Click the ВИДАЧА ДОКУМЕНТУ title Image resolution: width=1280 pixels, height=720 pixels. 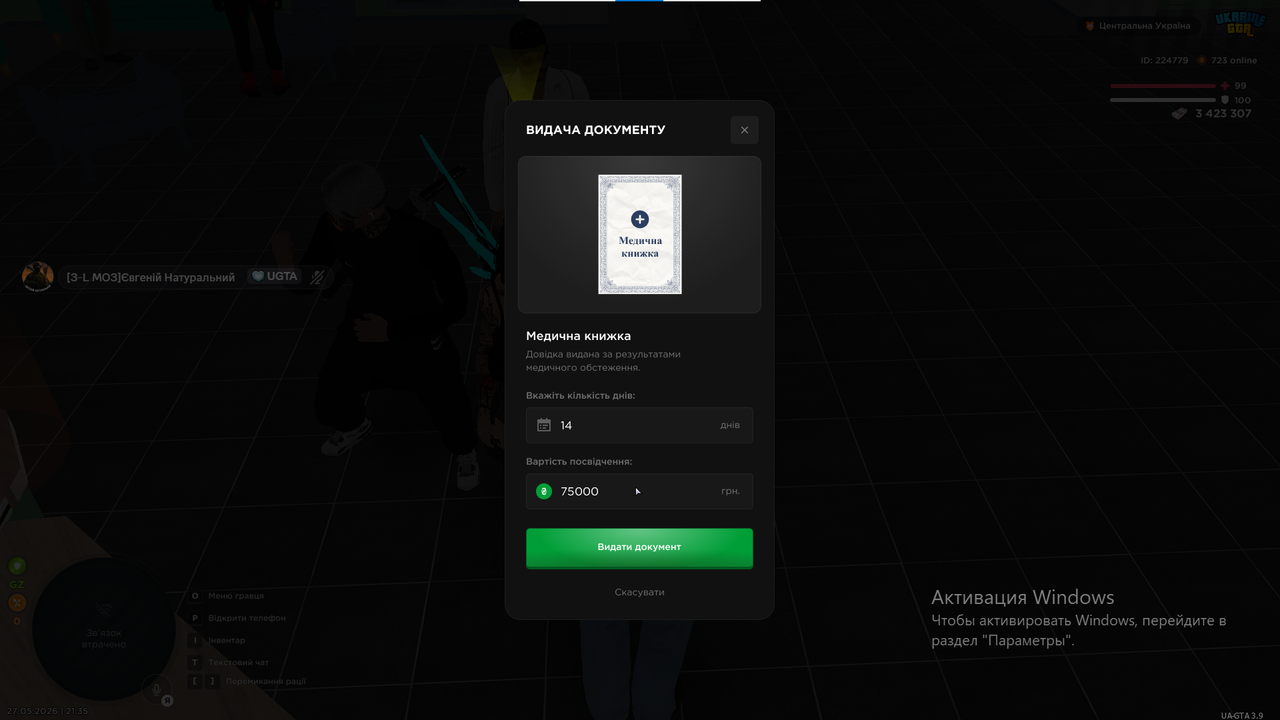coord(596,130)
